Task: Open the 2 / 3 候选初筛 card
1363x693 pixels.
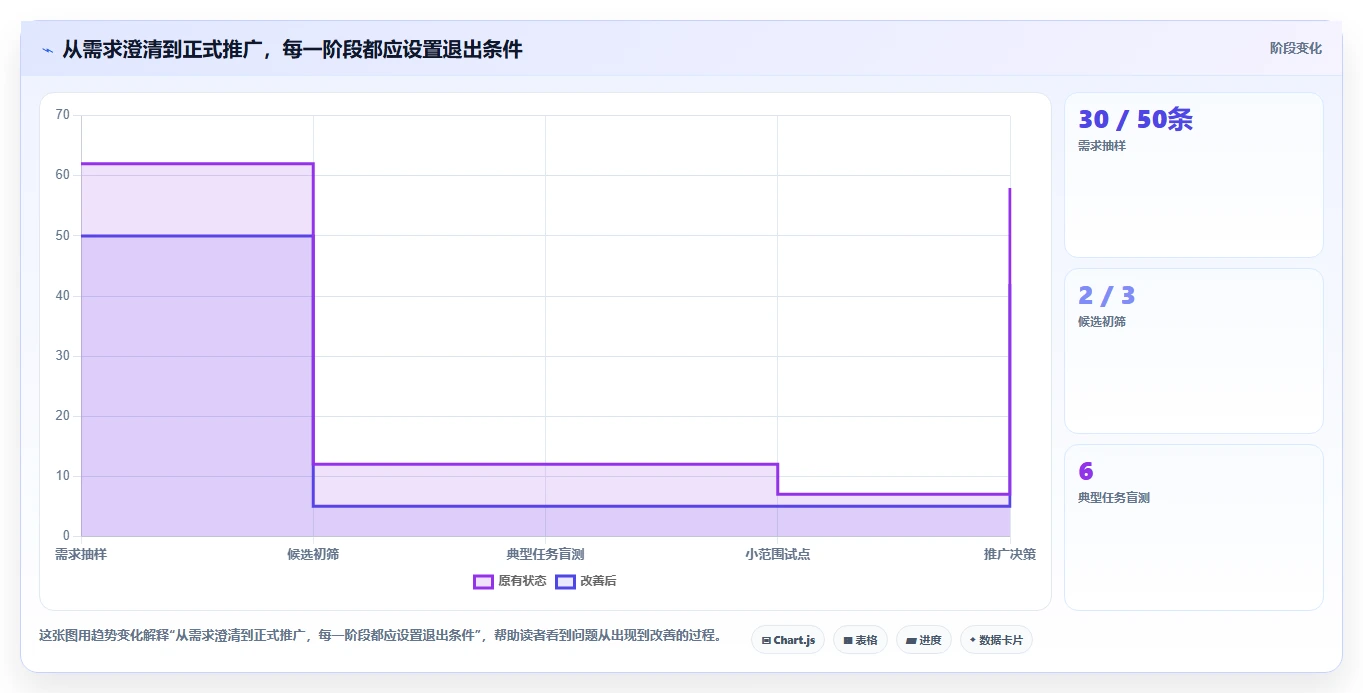Action: pos(1194,351)
